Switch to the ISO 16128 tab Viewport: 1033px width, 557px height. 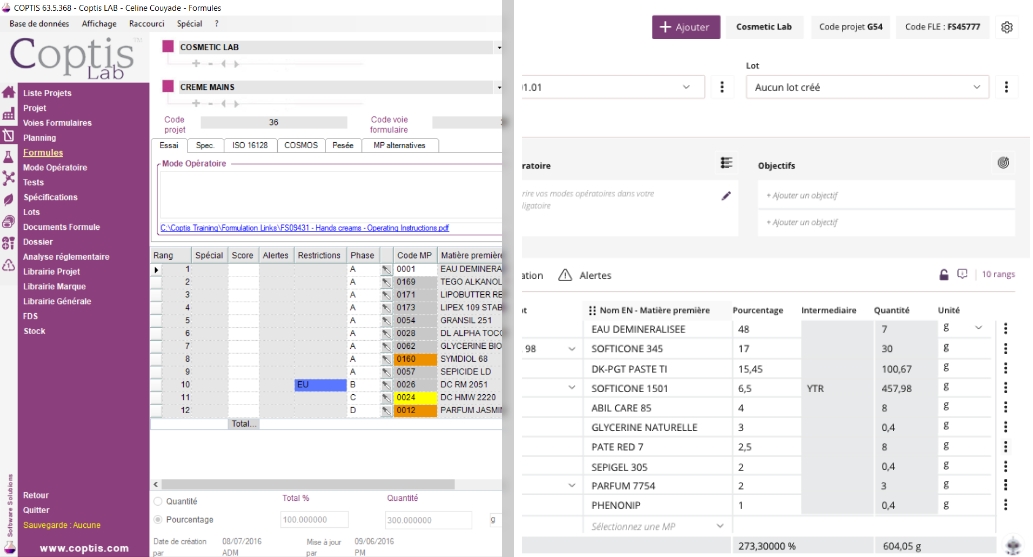pyautogui.click(x=250, y=145)
